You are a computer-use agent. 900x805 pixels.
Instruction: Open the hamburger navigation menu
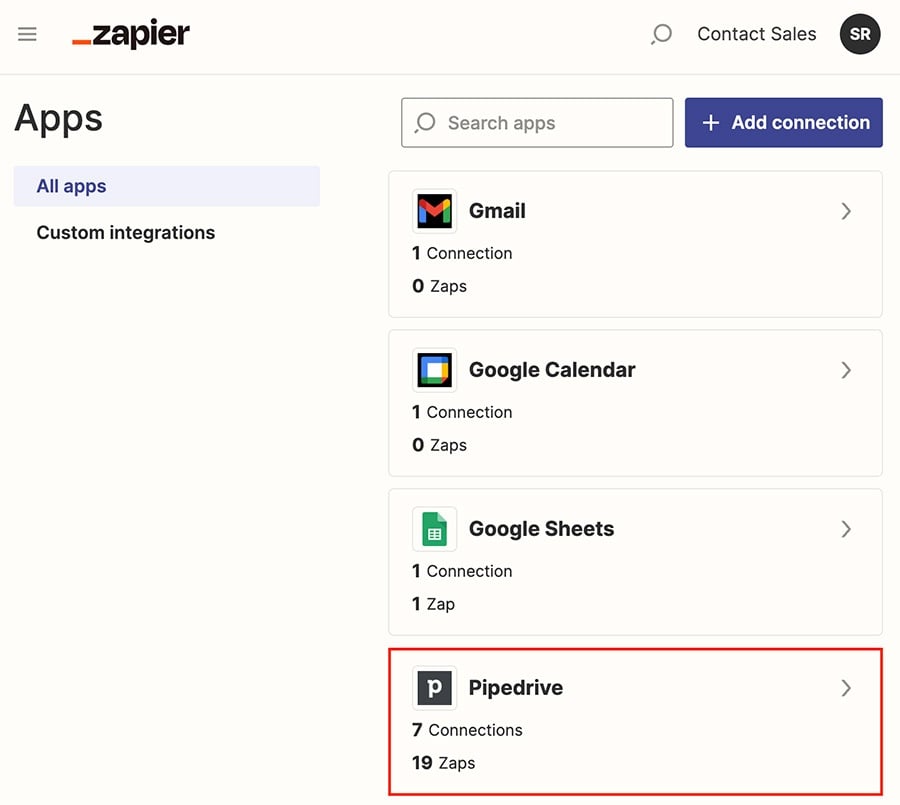[x=27, y=33]
